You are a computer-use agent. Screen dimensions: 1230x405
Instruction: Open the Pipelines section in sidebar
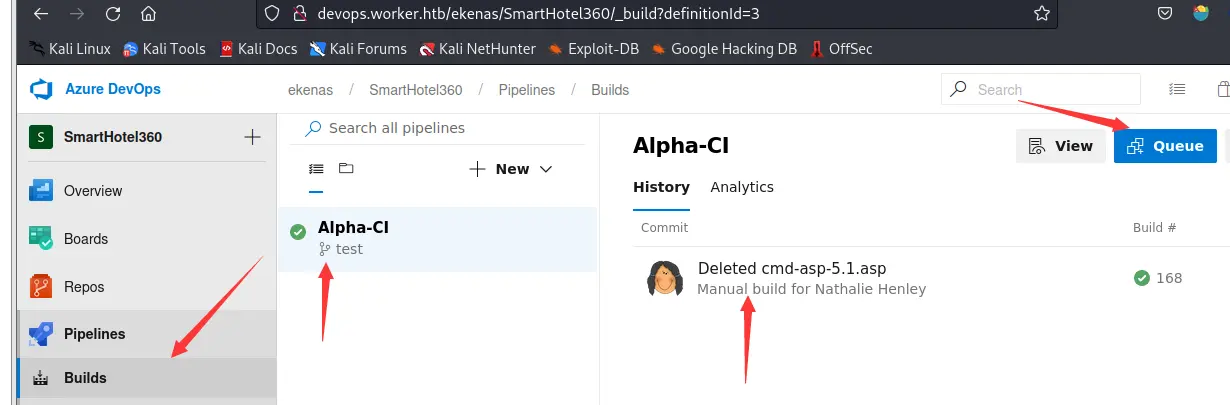[94, 333]
